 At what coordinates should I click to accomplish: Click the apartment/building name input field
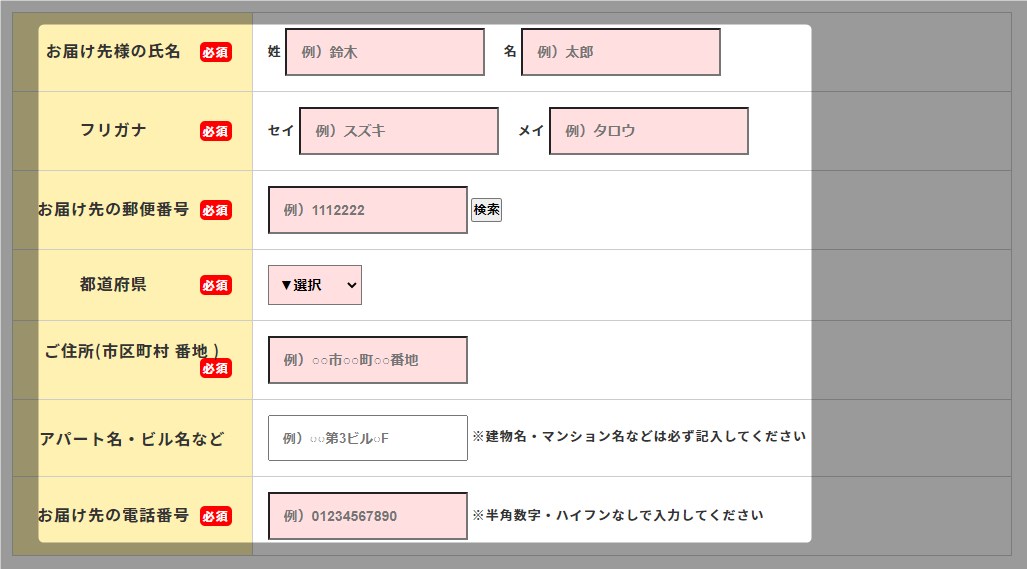tap(367, 438)
